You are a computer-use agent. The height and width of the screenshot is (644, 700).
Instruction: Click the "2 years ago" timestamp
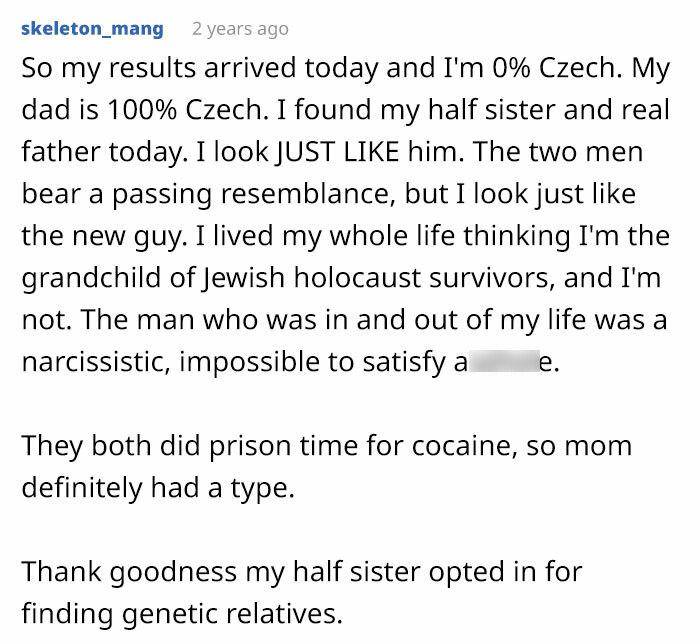click(x=240, y=29)
